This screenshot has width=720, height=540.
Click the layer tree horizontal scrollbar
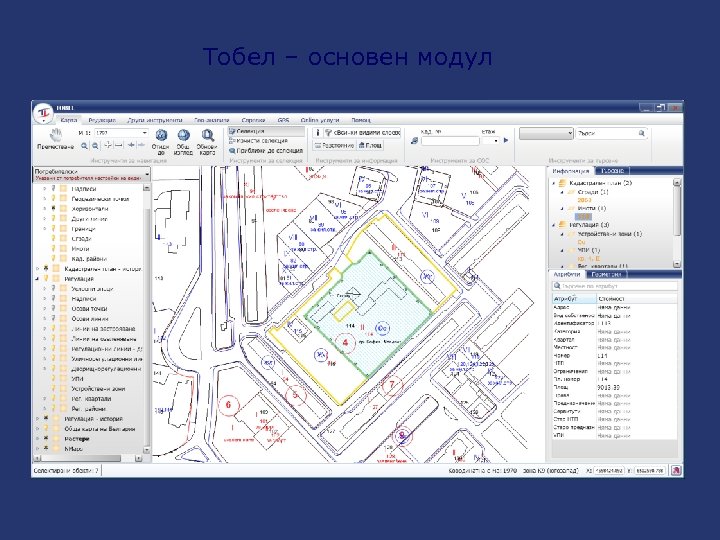coord(87,458)
